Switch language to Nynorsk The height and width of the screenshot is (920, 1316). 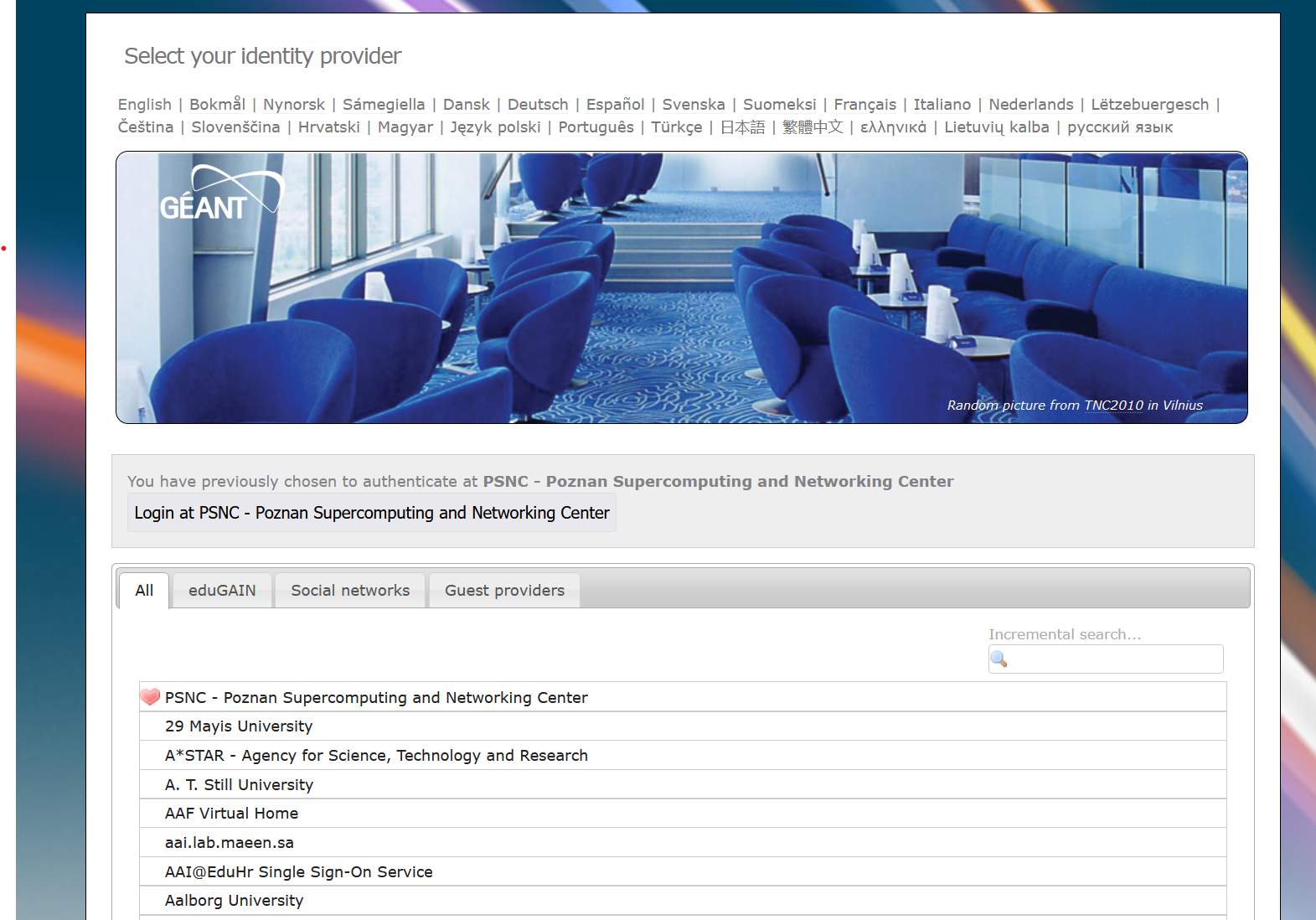point(294,105)
